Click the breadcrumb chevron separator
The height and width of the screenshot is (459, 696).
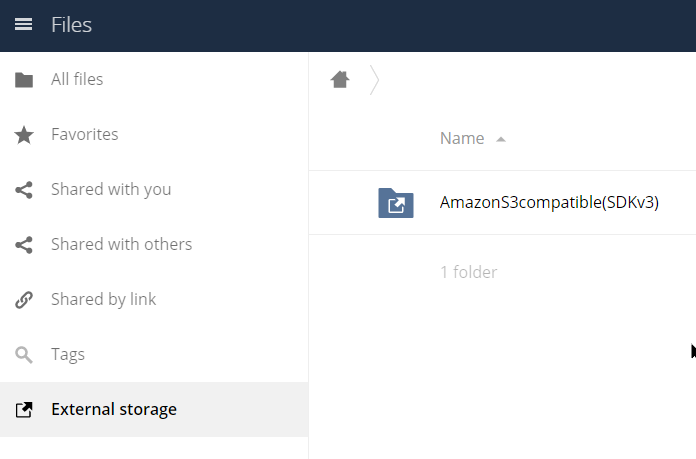coord(375,80)
